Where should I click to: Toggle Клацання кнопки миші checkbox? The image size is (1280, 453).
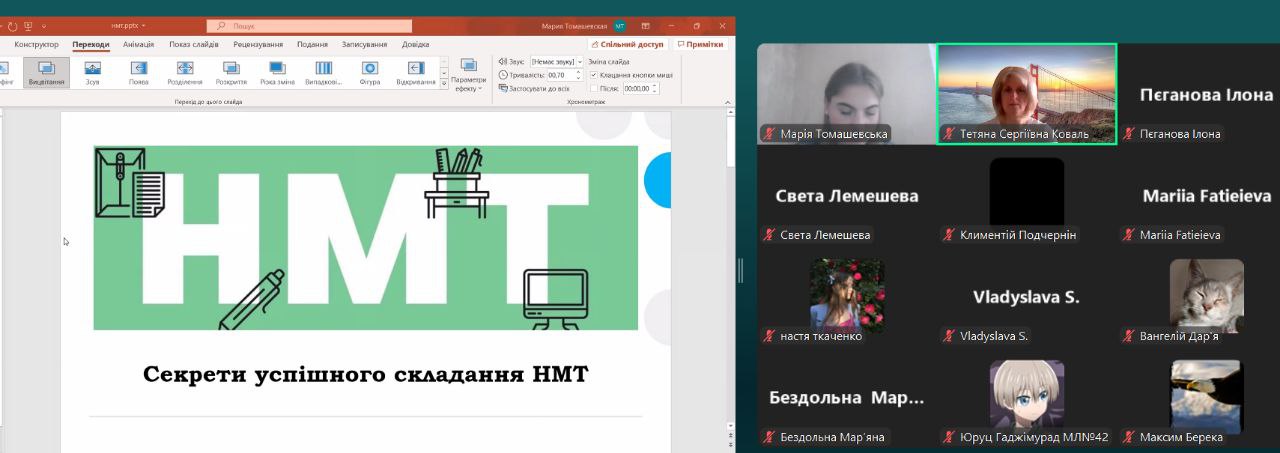point(594,75)
